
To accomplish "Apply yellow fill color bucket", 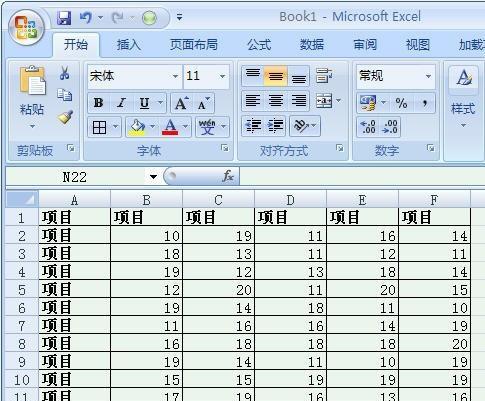I will click(137, 127).
